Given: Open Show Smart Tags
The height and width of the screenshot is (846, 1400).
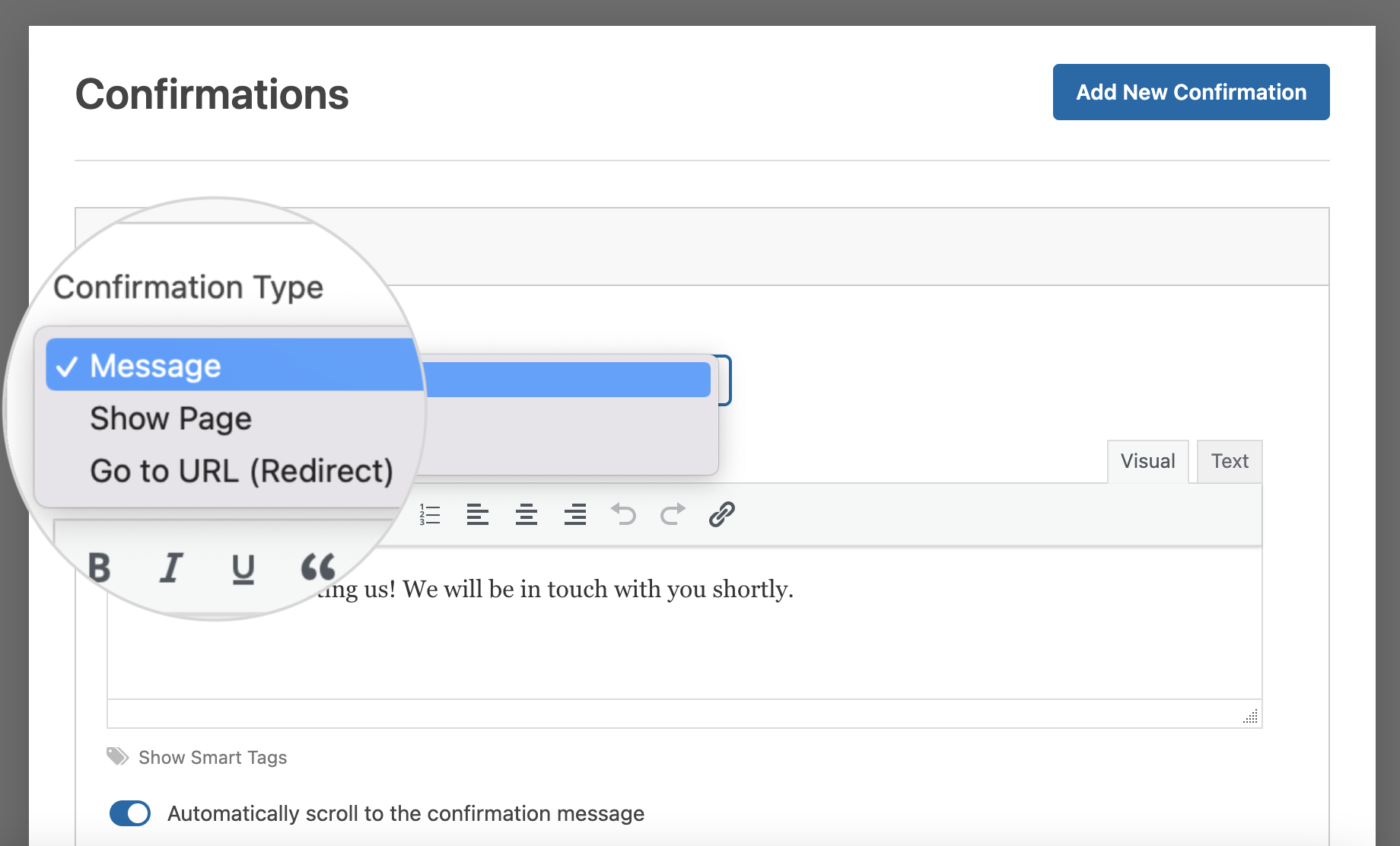Looking at the screenshot, I should coord(197,757).
